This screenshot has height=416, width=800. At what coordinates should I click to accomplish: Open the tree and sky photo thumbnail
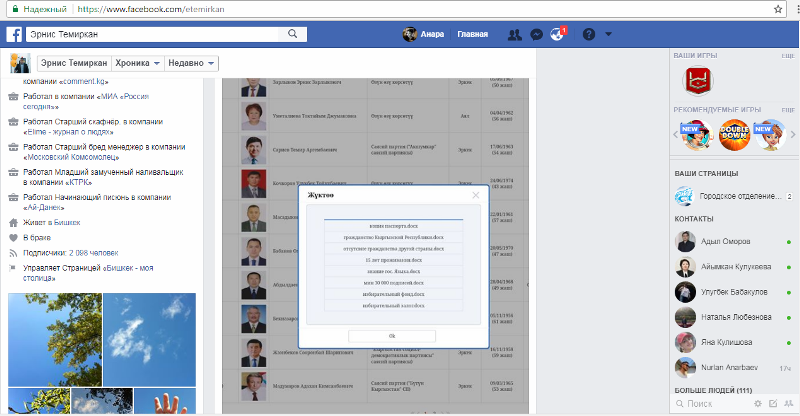[x=53, y=338]
